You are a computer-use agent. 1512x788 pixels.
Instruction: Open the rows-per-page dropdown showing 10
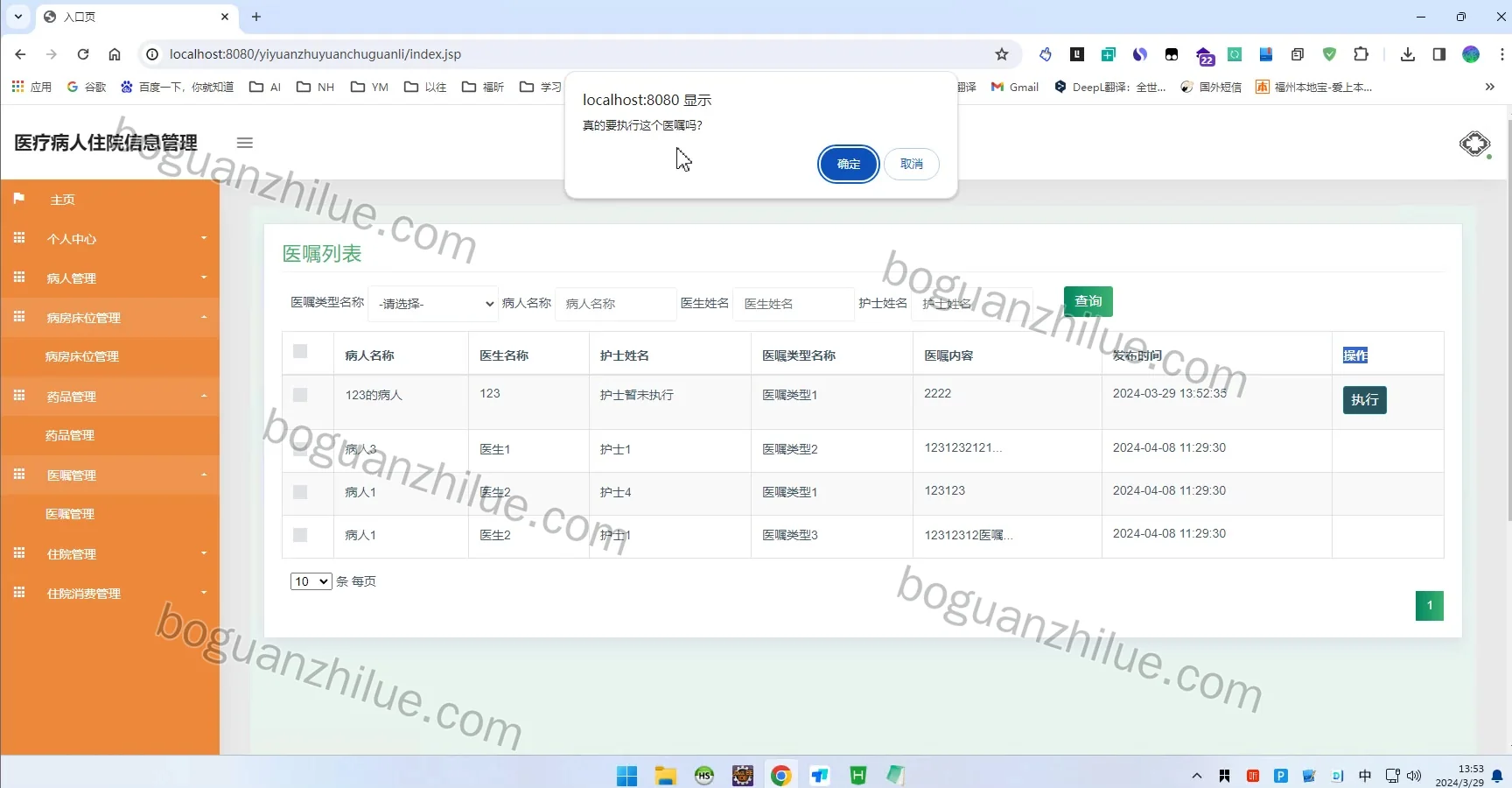pyautogui.click(x=311, y=581)
